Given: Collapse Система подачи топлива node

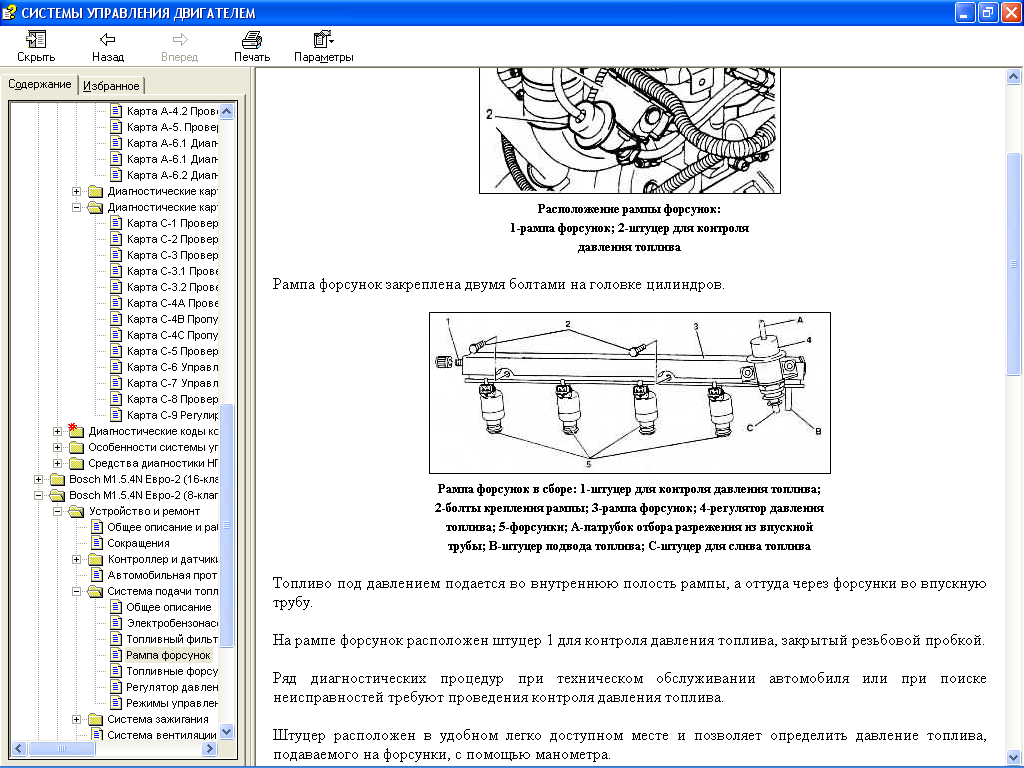Looking at the screenshot, I should (76, 591).
